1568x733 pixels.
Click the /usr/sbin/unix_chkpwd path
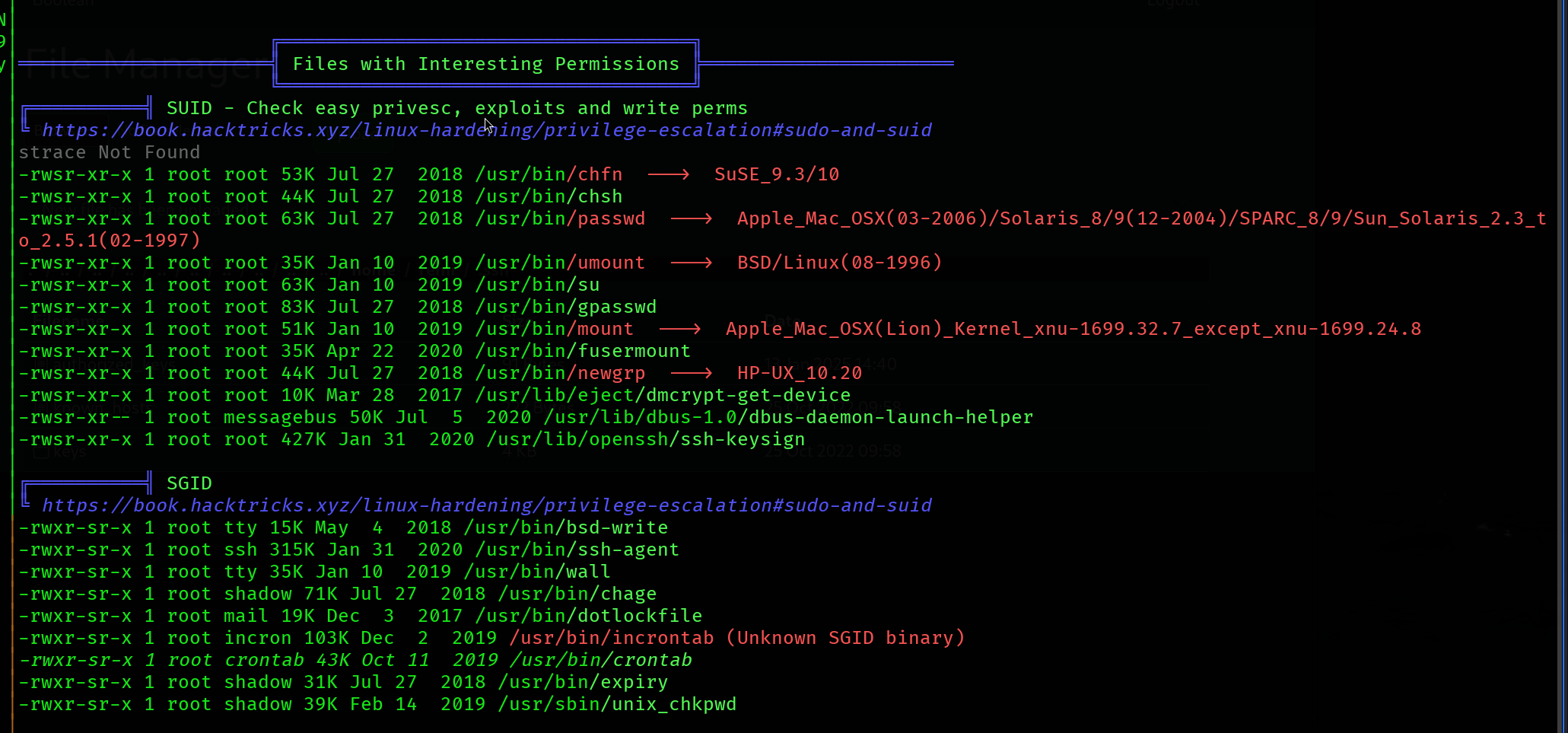click(x=617, y=704)
